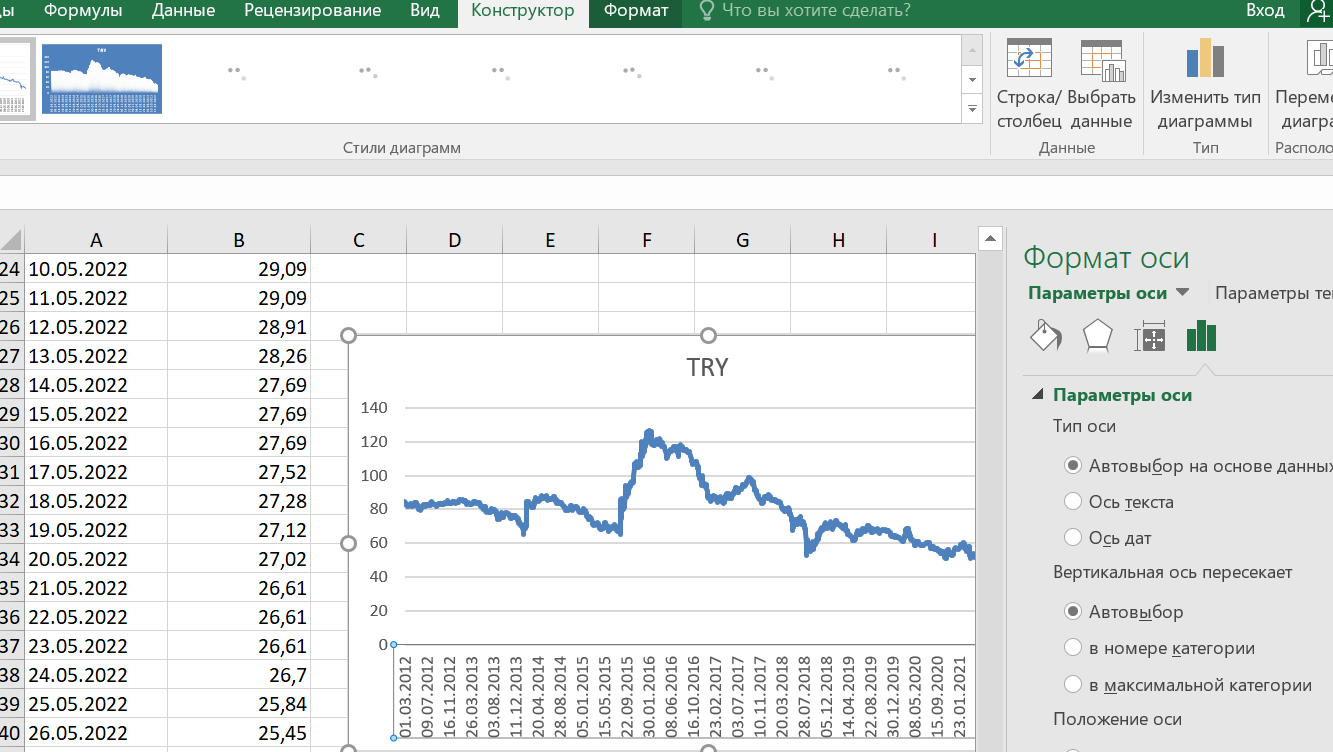Image resolution: width=1333 pixels, height=752 pixels.
Task: Open Effects pentagon icon tab
Action: 1098,337
